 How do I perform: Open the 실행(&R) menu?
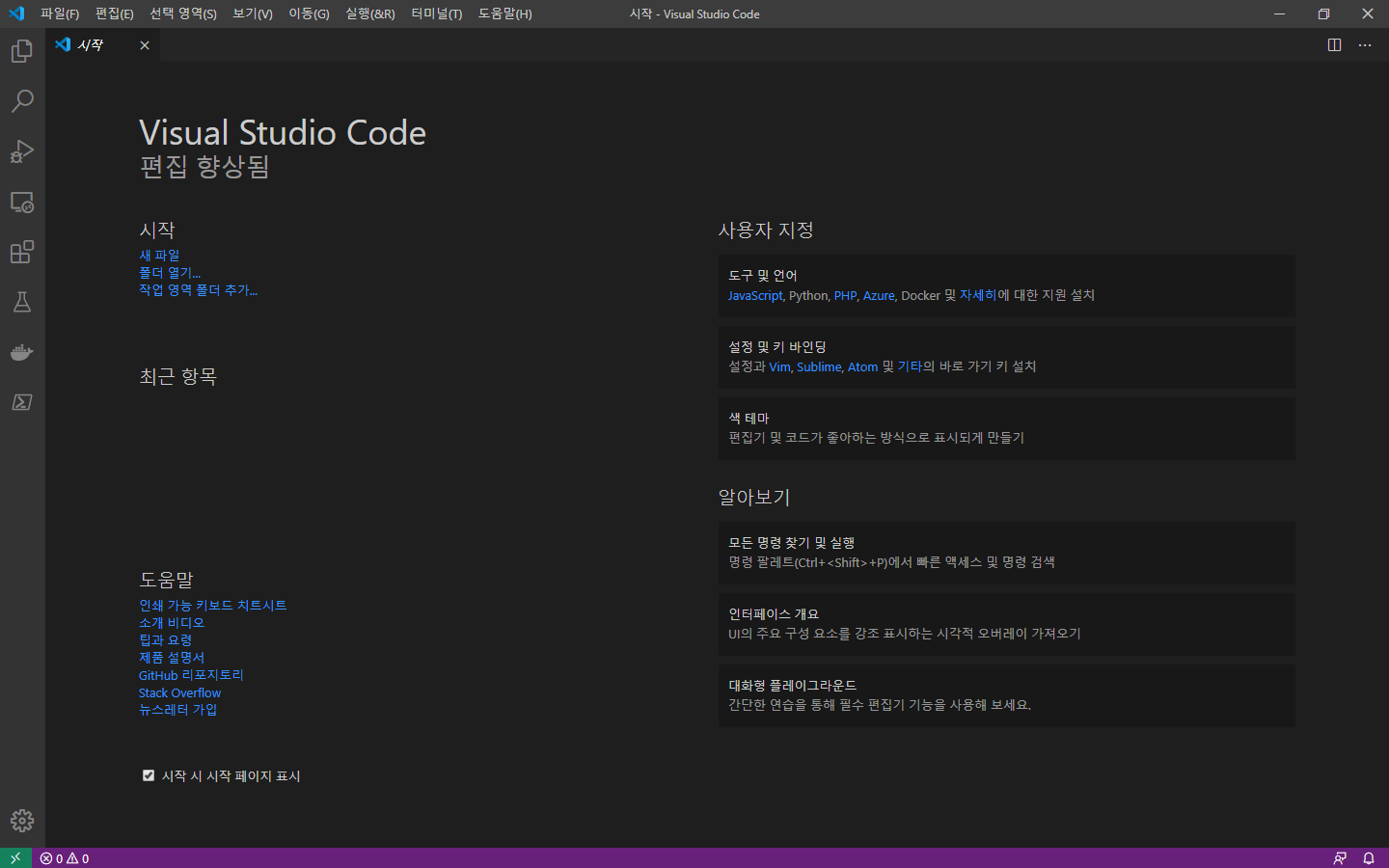(370, 14)
